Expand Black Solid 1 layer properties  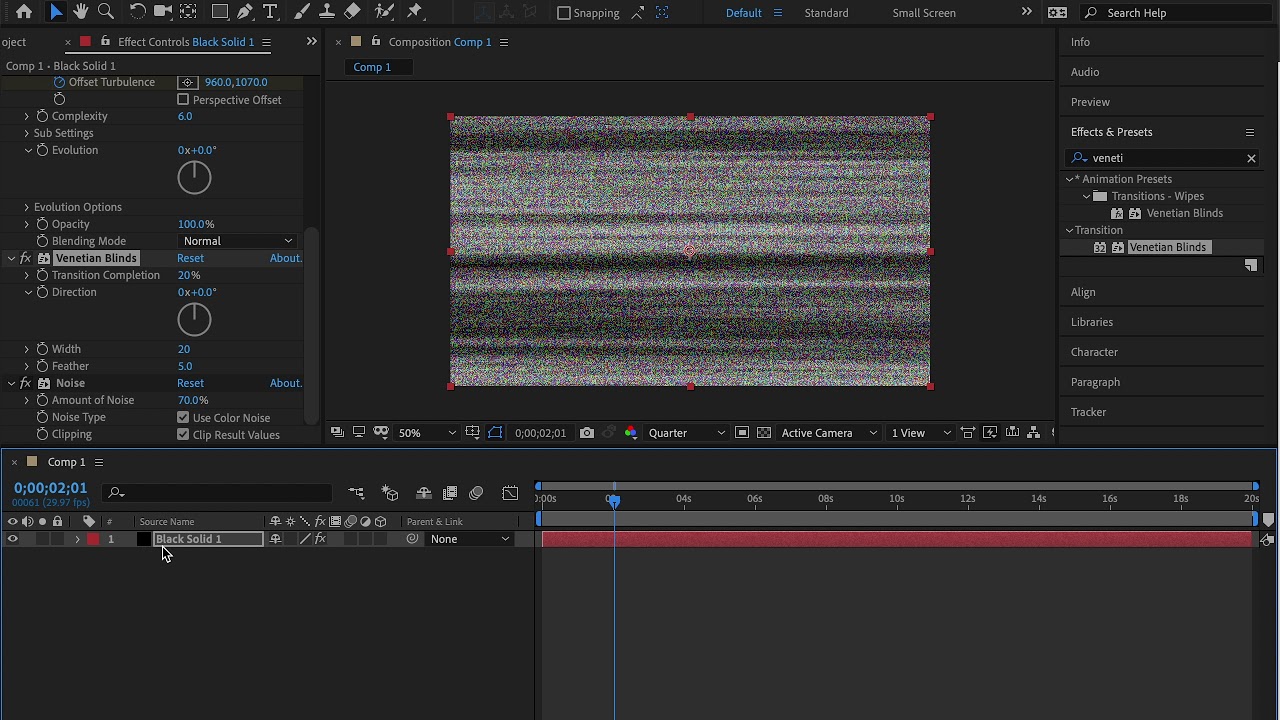click(77, 539)
